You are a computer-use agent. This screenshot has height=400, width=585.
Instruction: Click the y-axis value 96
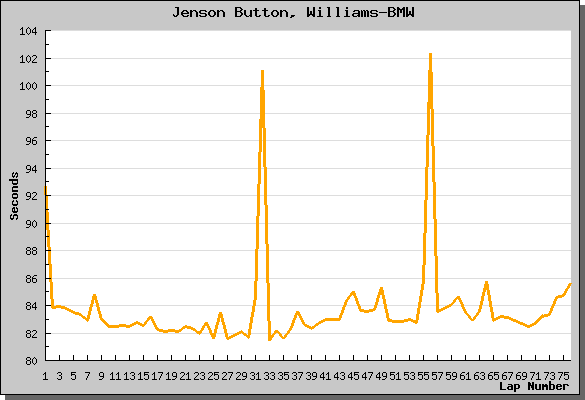click(31, 141)
